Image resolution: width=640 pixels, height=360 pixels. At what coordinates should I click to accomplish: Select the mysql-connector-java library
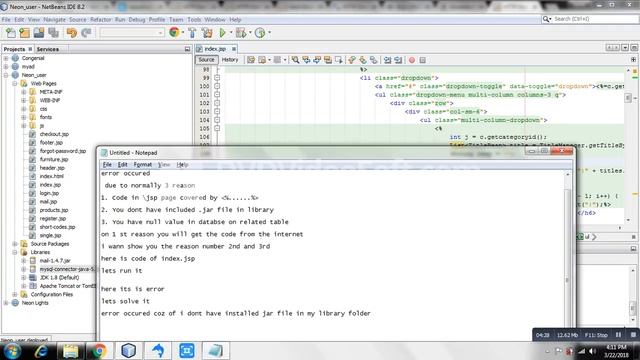pos(67,269)
